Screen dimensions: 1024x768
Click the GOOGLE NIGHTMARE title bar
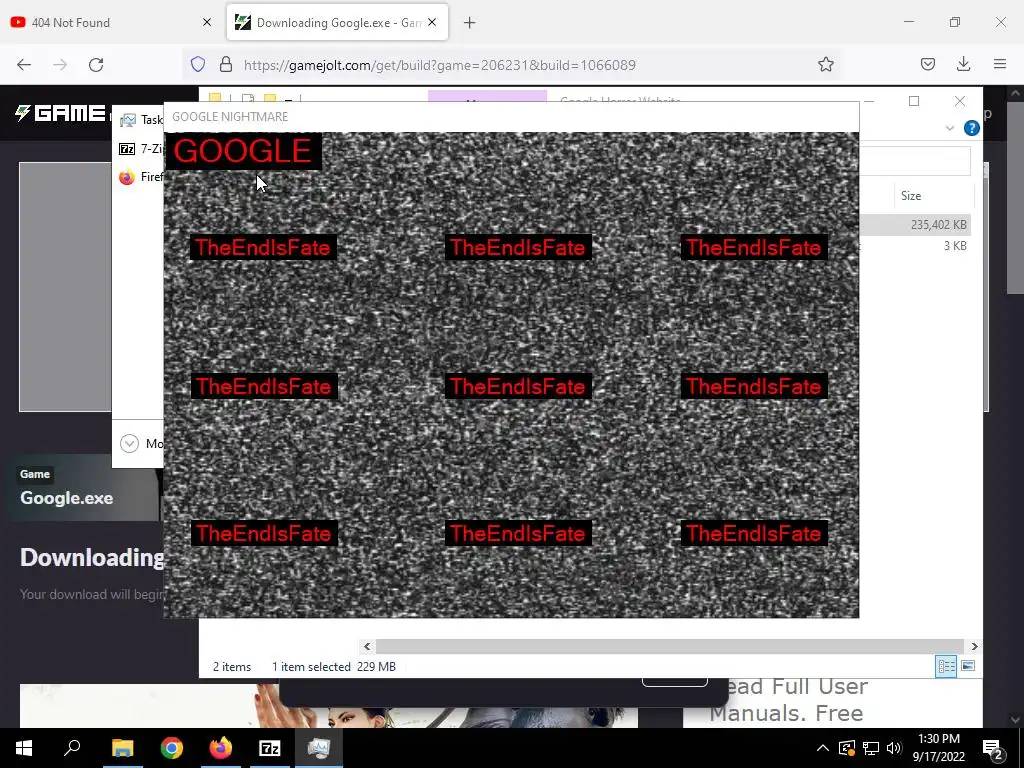coord(511,117)
